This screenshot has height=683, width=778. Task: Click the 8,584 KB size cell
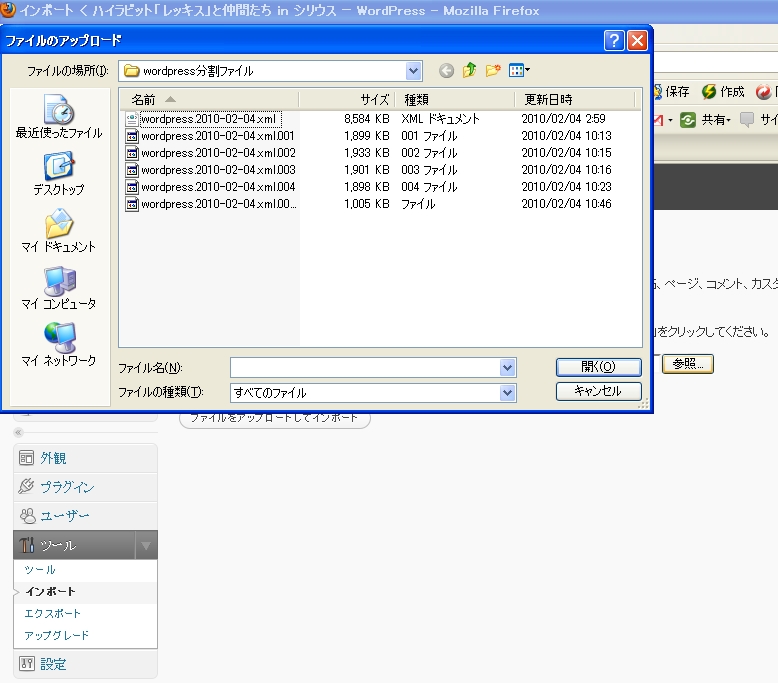(x=367, y=119)
